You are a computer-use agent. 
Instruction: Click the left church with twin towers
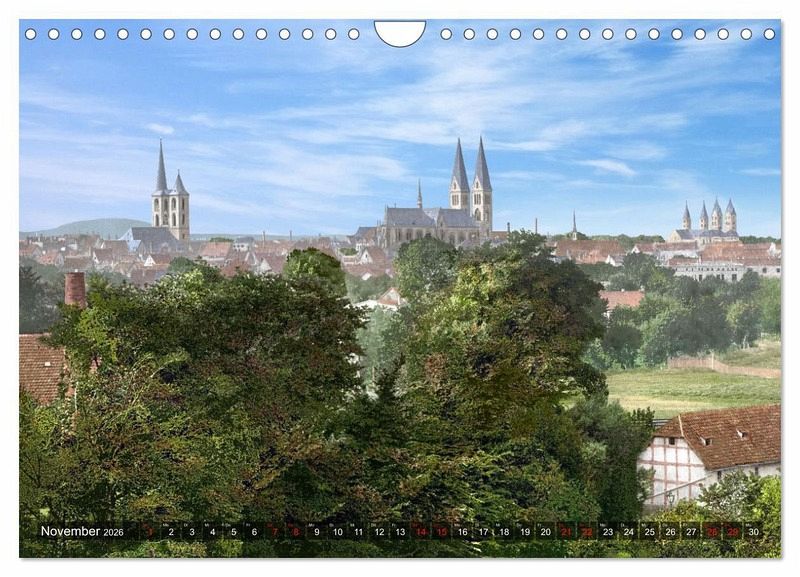[170, 205]
